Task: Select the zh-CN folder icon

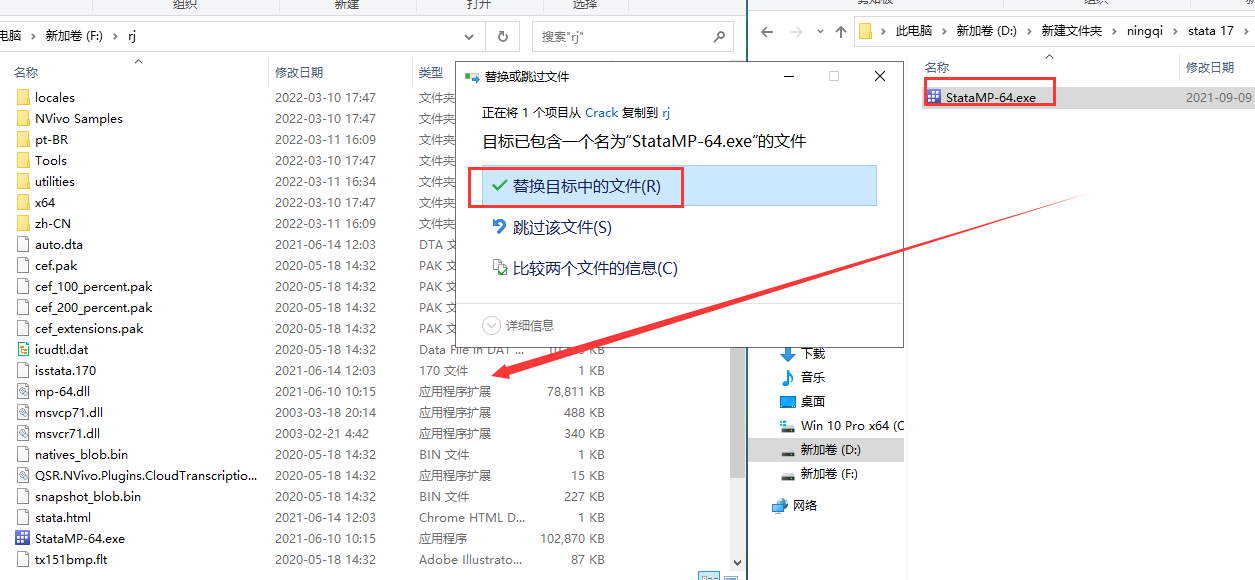Action: pyautogui.click(x=24, y=223)
